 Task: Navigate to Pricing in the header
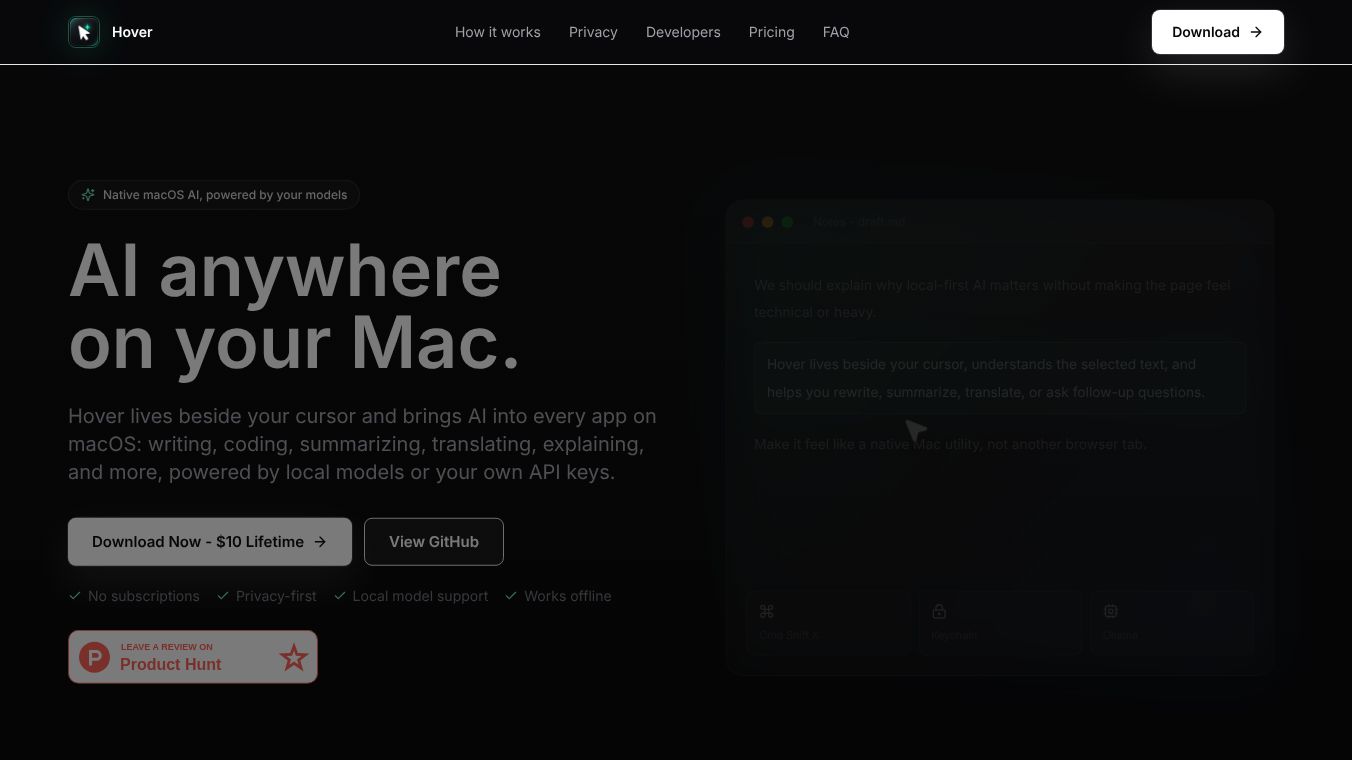coord(772,32)
